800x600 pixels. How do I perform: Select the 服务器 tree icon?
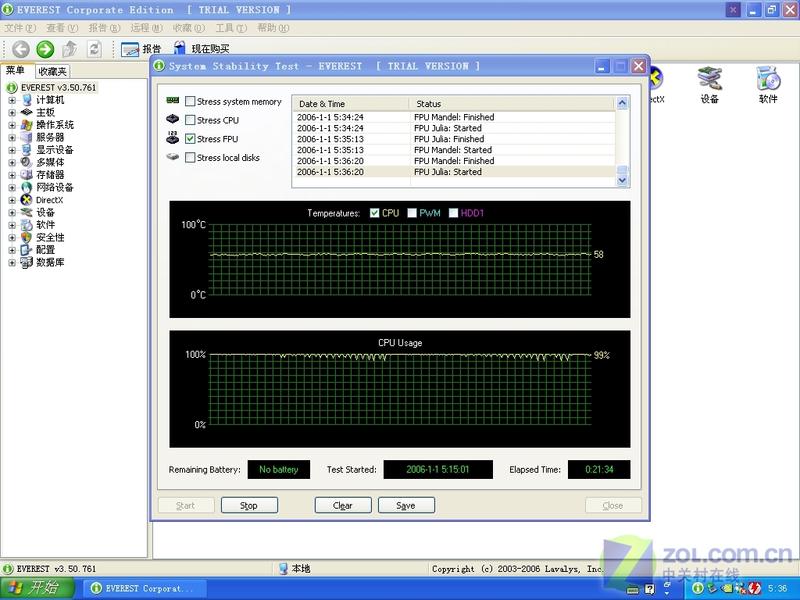point(27,137)
